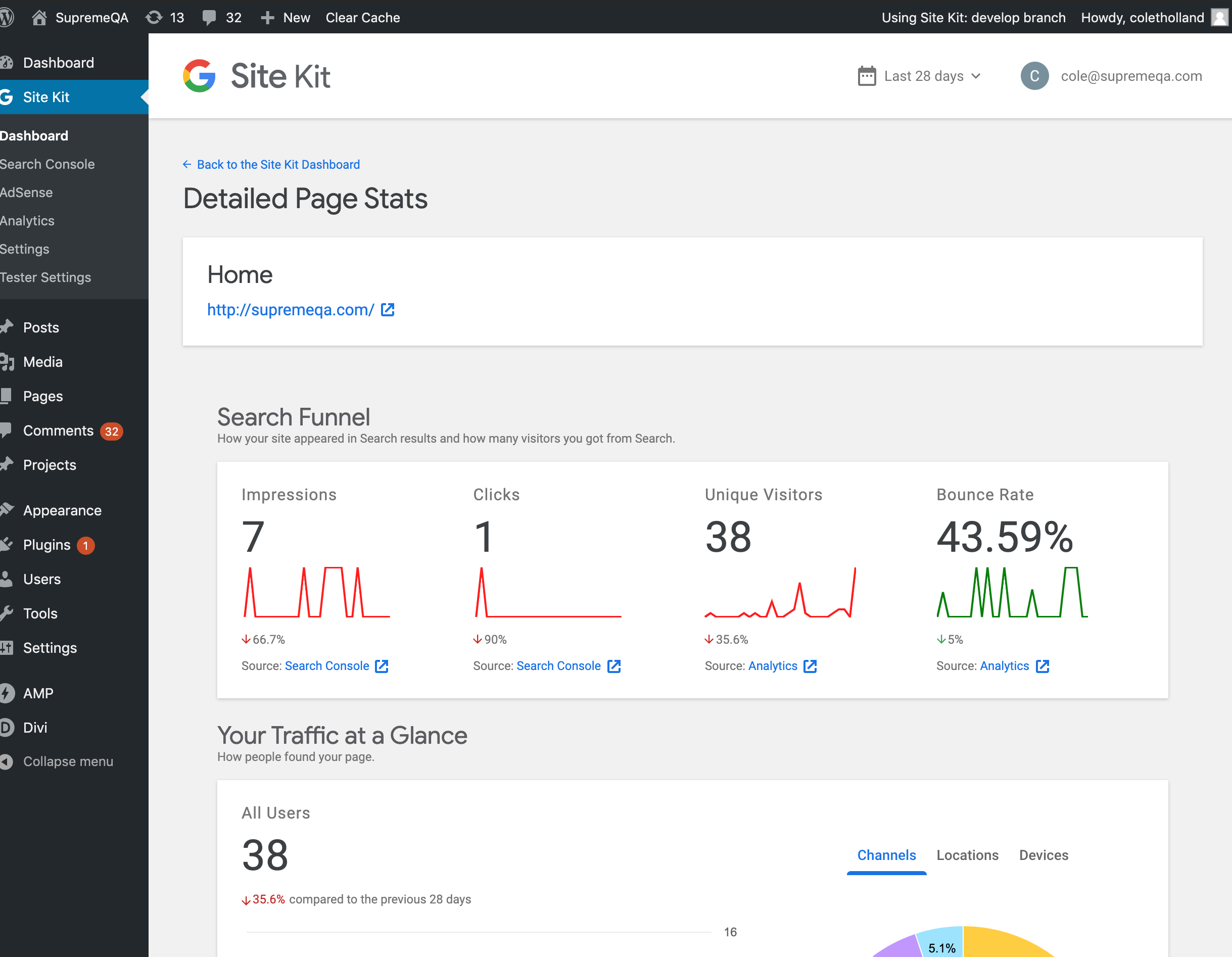Click the updates icon showing 13
Screen dimensions: 1232x957
click(154, 18)
